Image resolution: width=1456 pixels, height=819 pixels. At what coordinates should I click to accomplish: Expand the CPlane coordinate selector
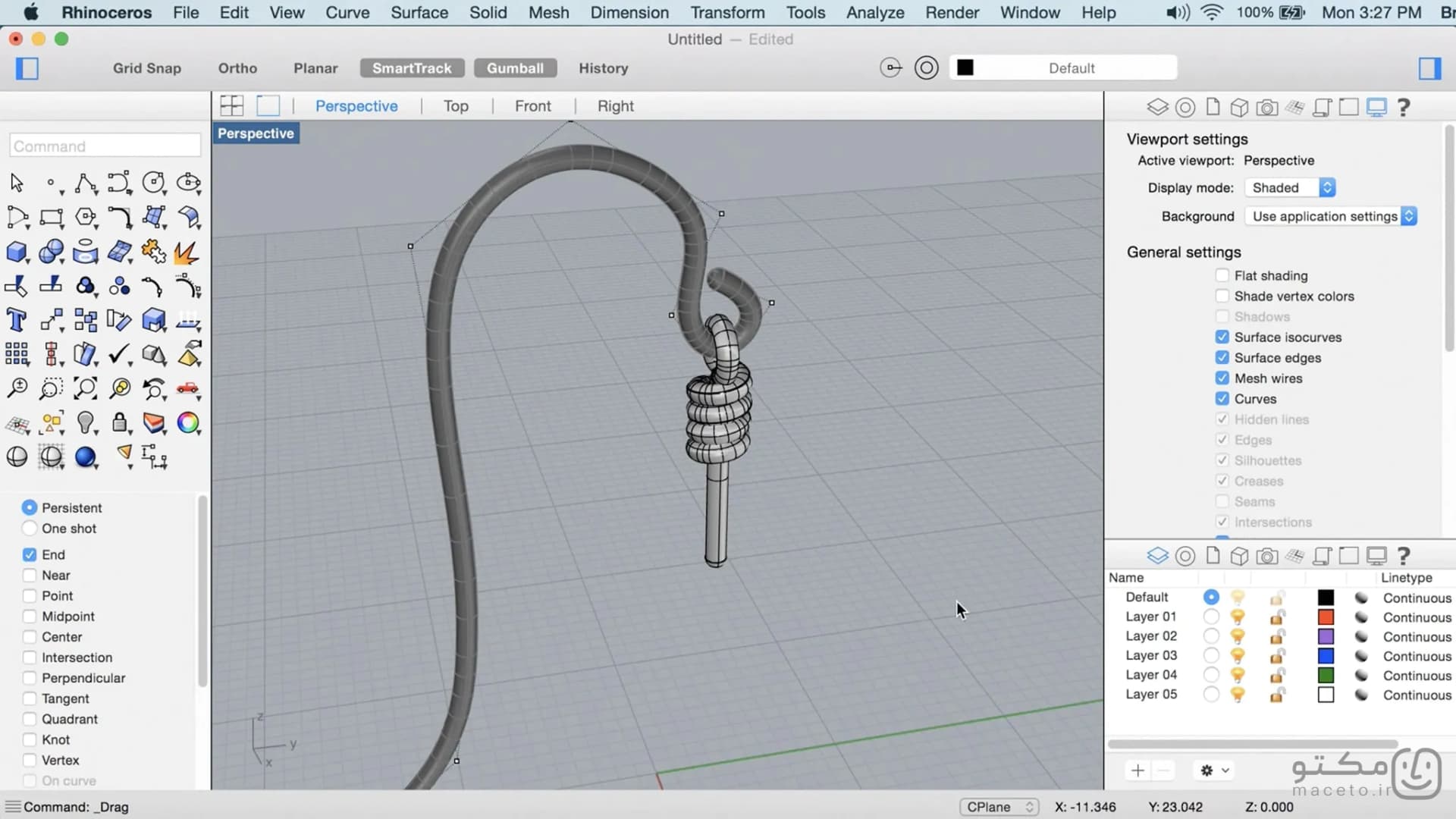(x=999, y=807)
